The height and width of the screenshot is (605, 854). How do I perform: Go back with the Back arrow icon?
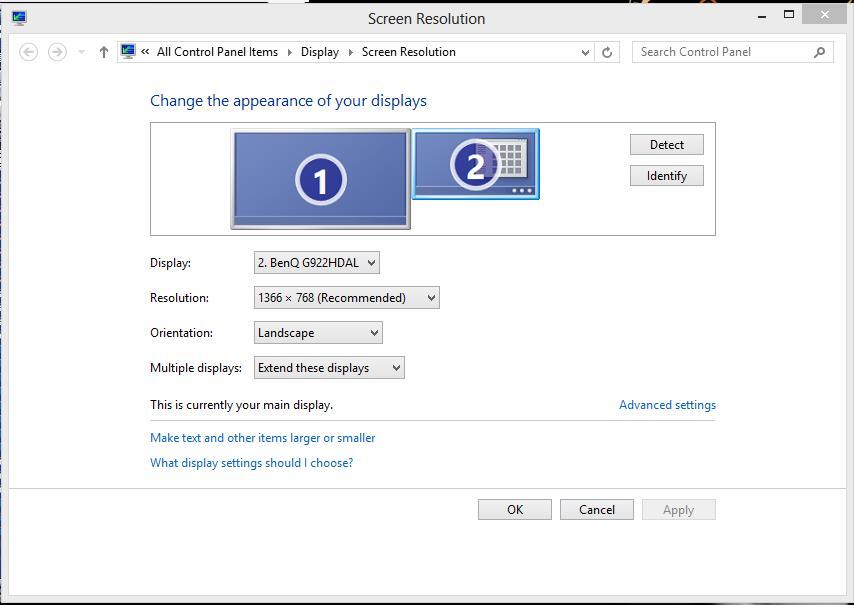pyautogui.click(x=28, y=52)
